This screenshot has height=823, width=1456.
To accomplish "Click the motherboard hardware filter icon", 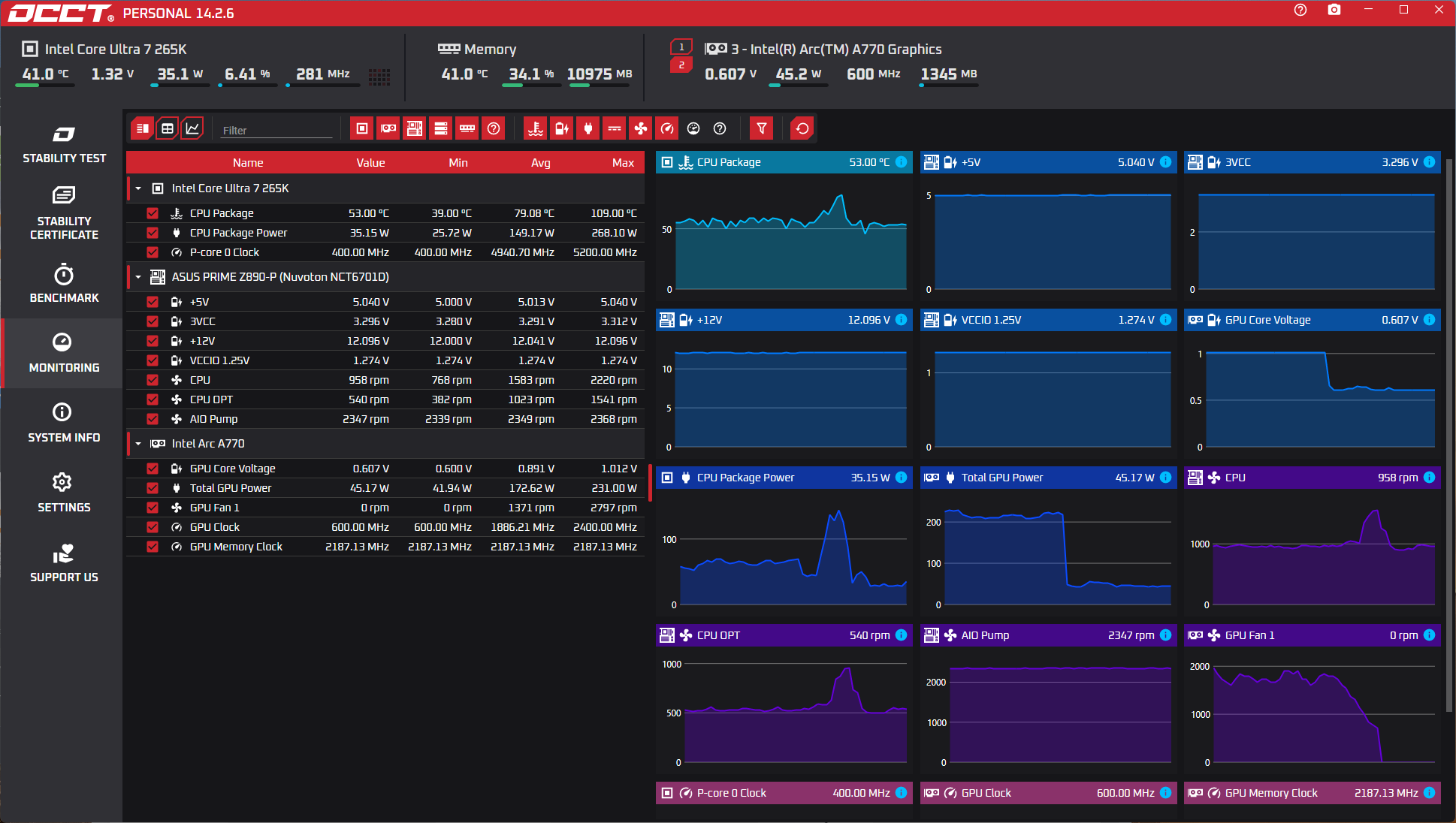I will 415,128.
